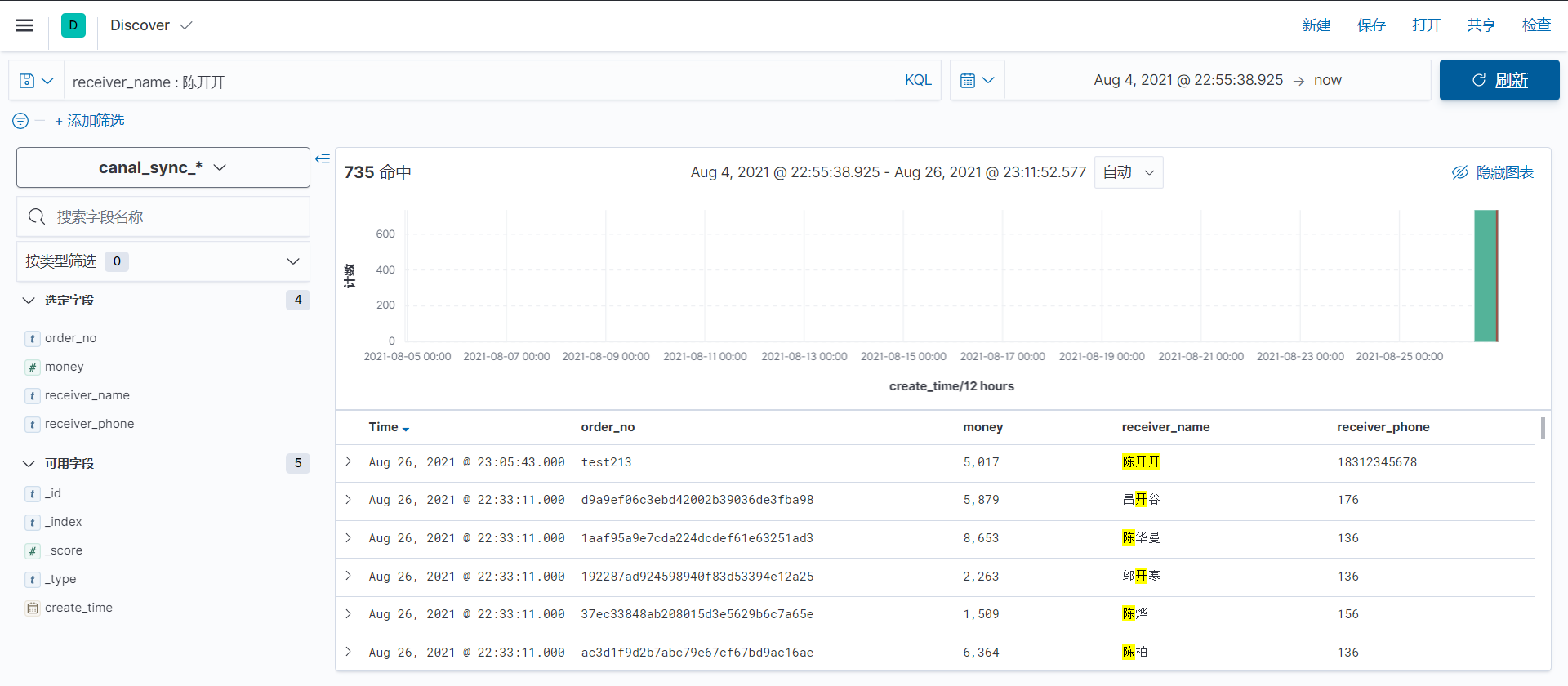Expand the 按类型筛选 filter dropdown
Image resolution: width=1568 pixels, height=686 pixels.
[x=163, y=261]
